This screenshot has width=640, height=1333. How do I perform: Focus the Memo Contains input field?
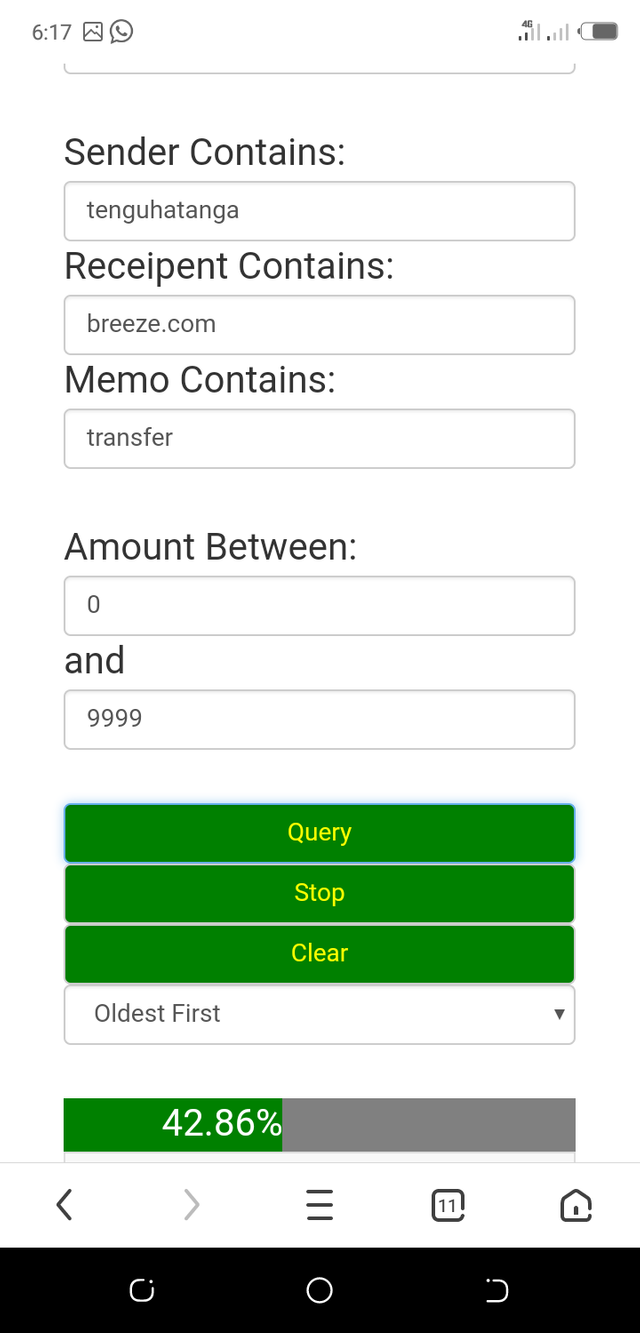[x=319, y=438]
